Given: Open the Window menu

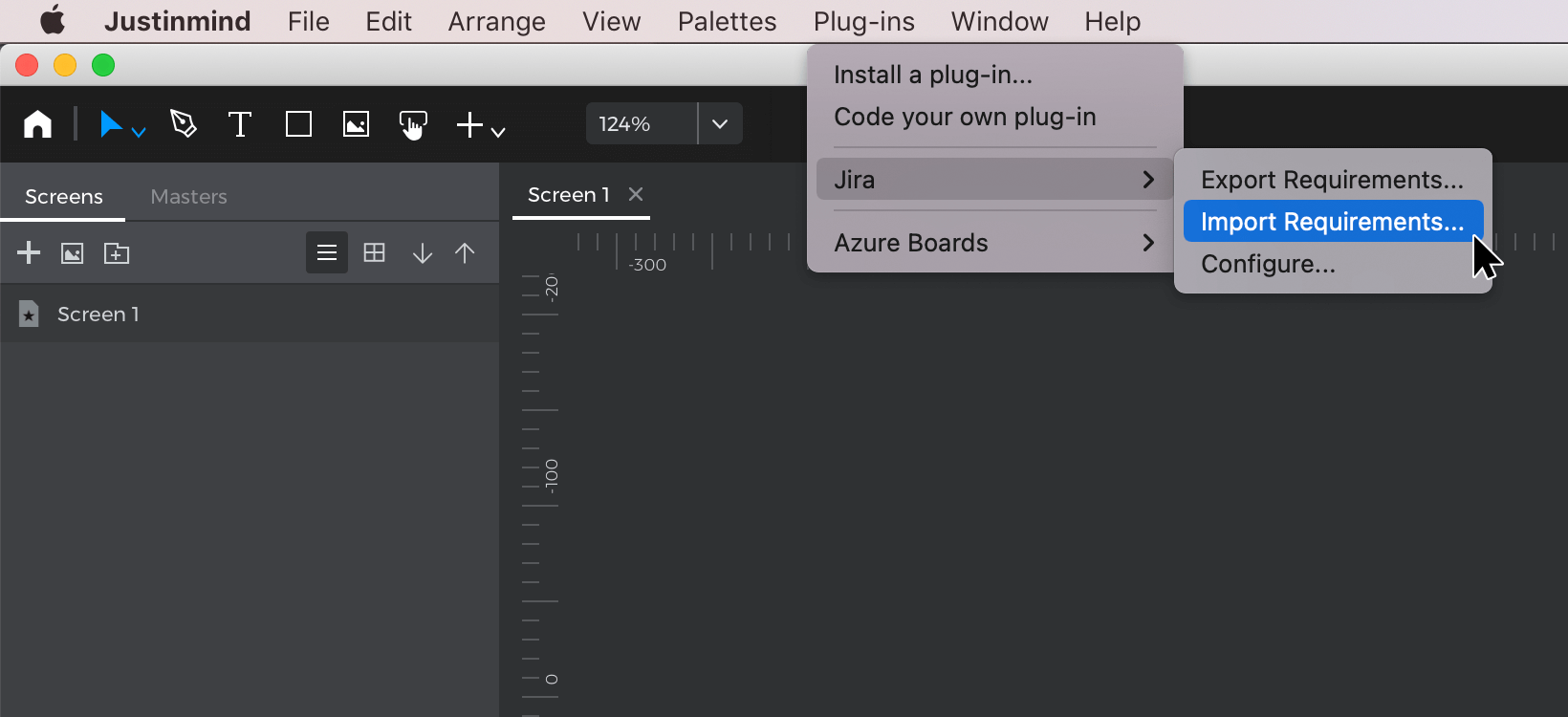Looking at the screenshot, I should pos(999,21).
